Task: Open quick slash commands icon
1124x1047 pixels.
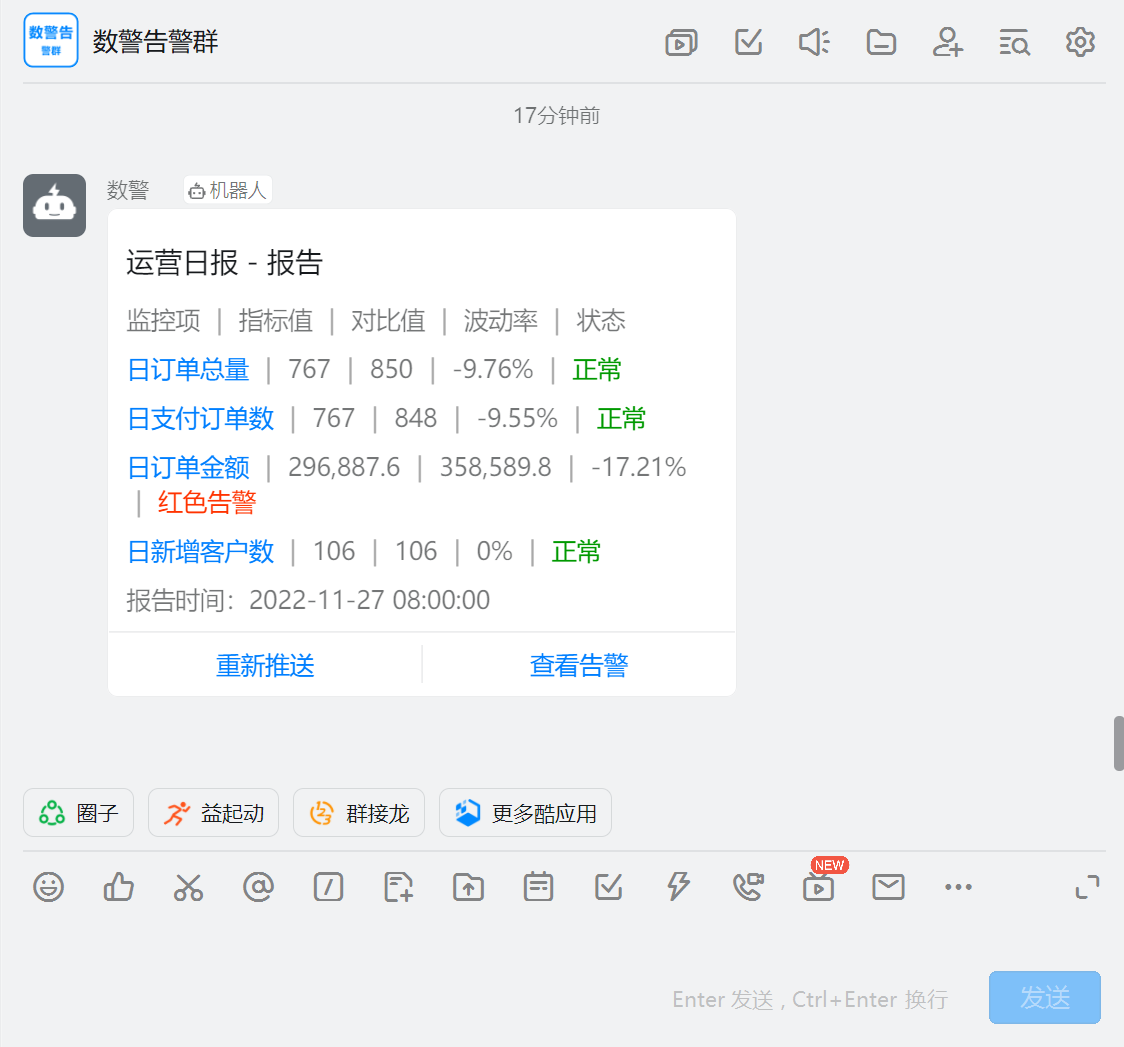Action: 328,887
